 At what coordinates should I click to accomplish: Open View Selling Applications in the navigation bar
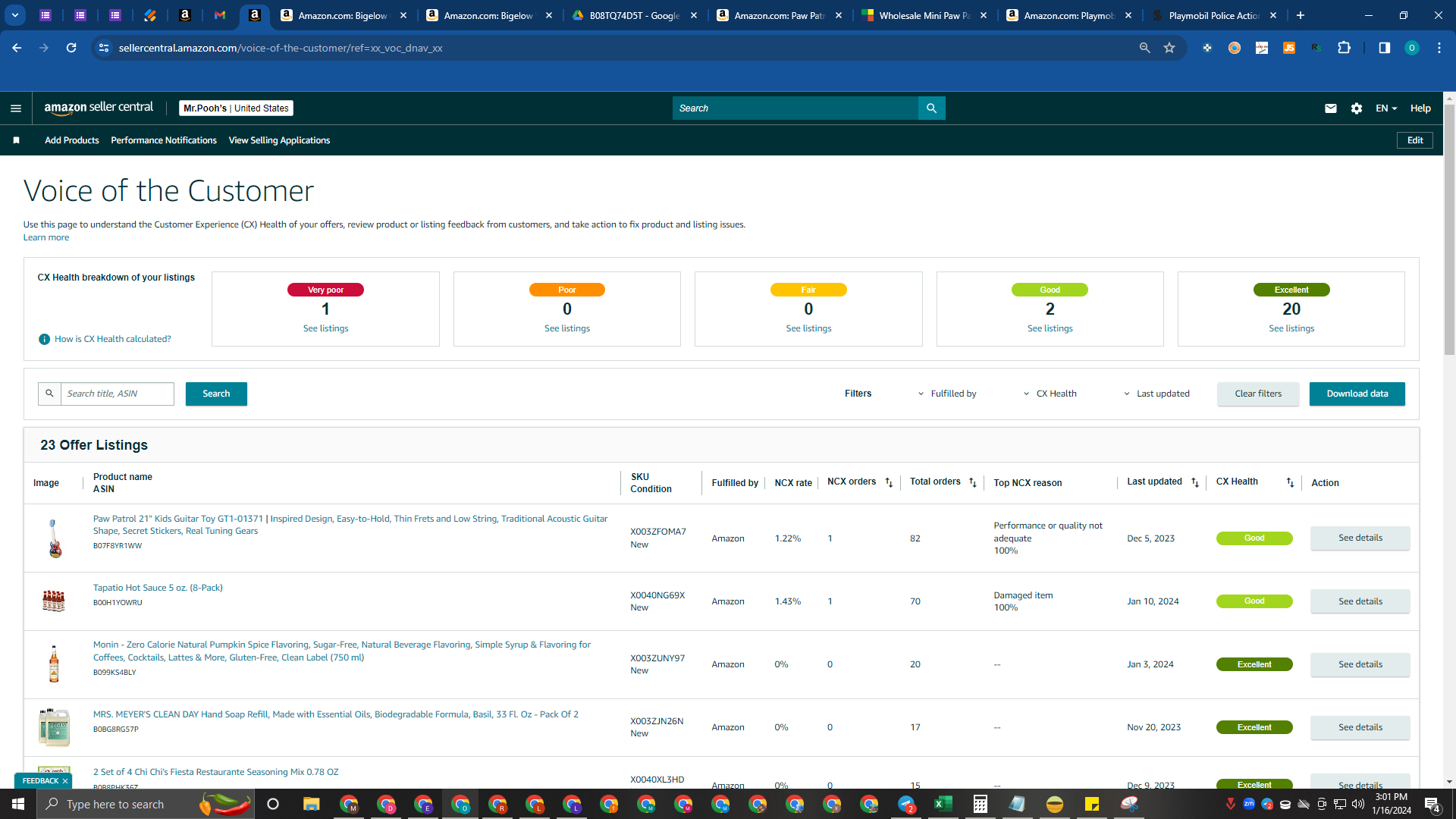coord(279,140)
